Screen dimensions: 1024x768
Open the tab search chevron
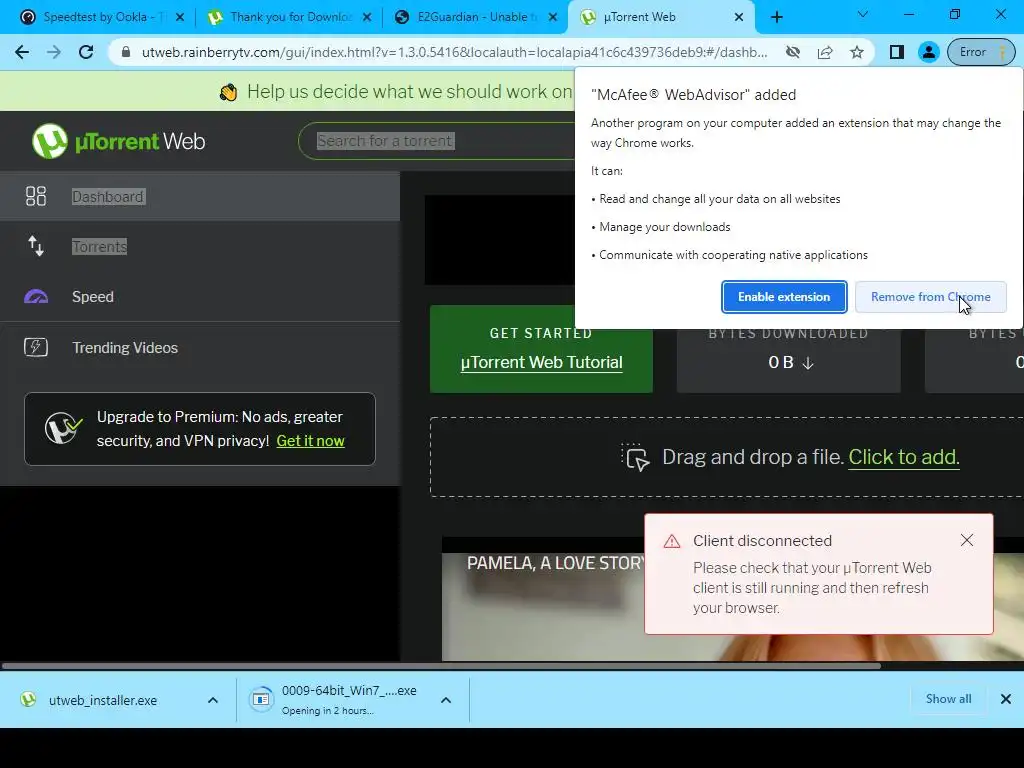pyautogui.click(x=862, y=14)
